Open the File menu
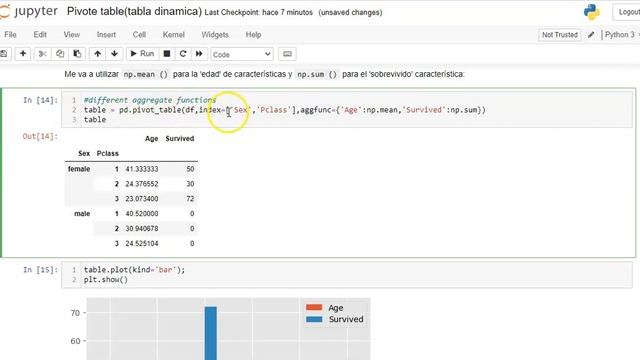 point(10,35)
